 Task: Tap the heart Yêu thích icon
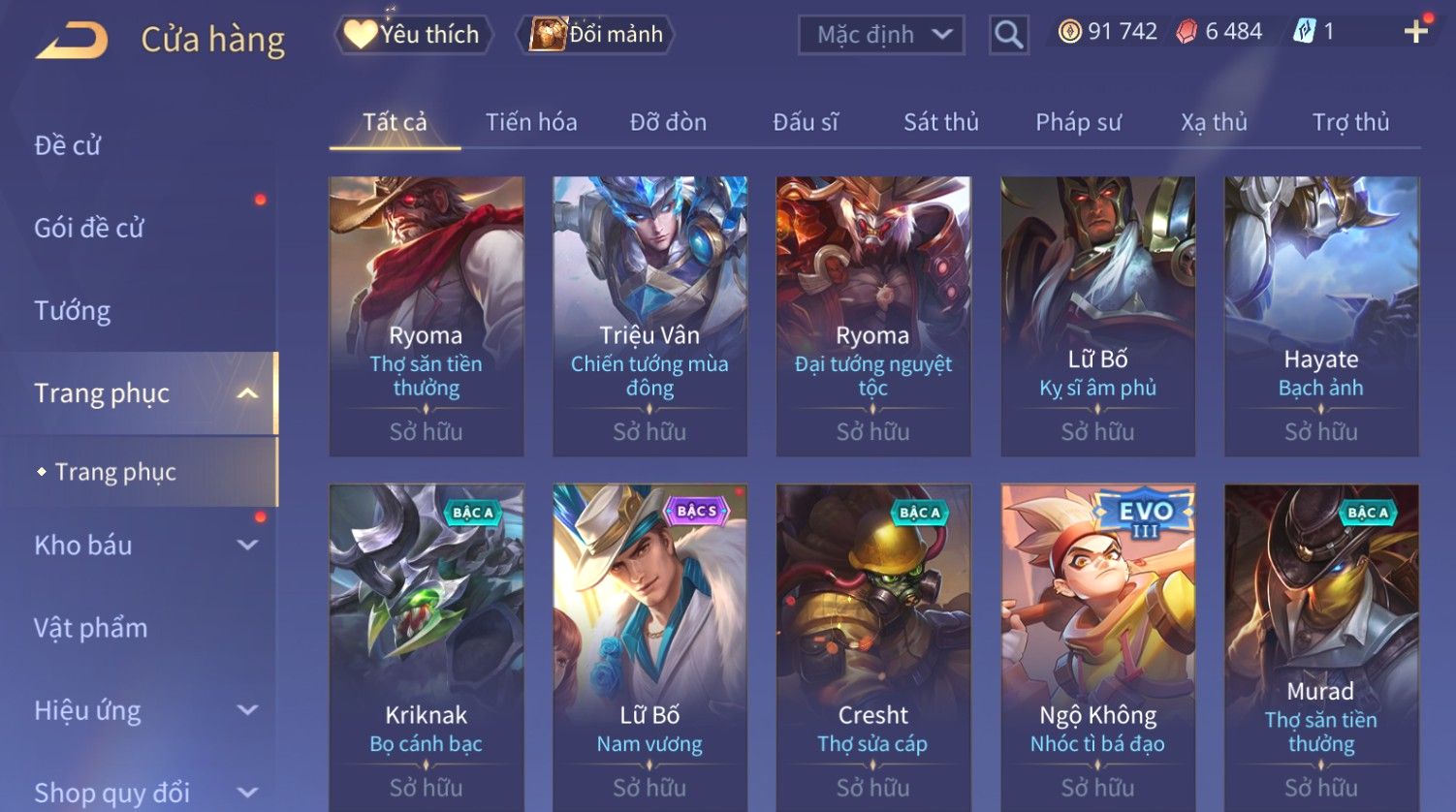pyautogui.click(x=360, y=34)
